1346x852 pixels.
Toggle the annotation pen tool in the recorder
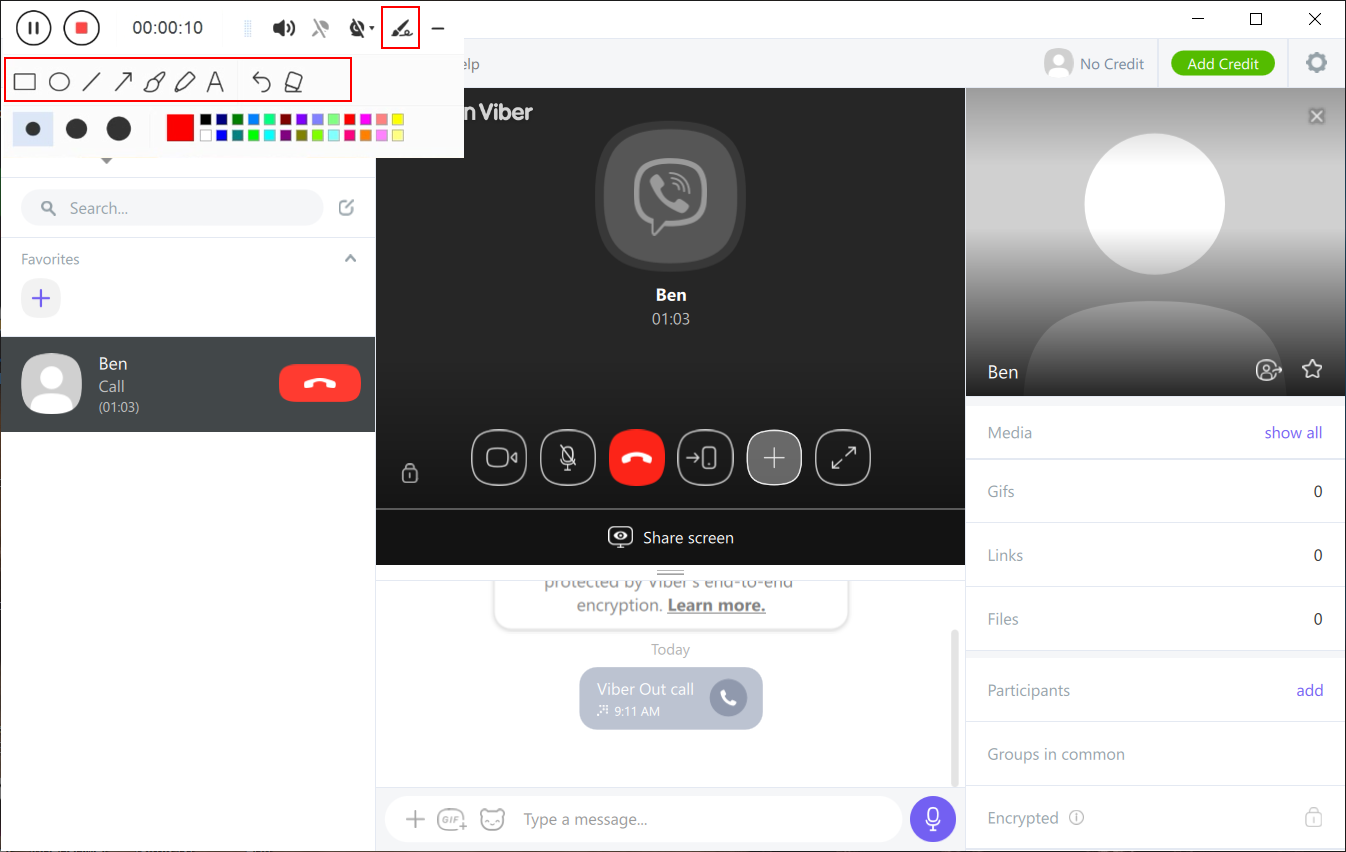pos(400,28)
